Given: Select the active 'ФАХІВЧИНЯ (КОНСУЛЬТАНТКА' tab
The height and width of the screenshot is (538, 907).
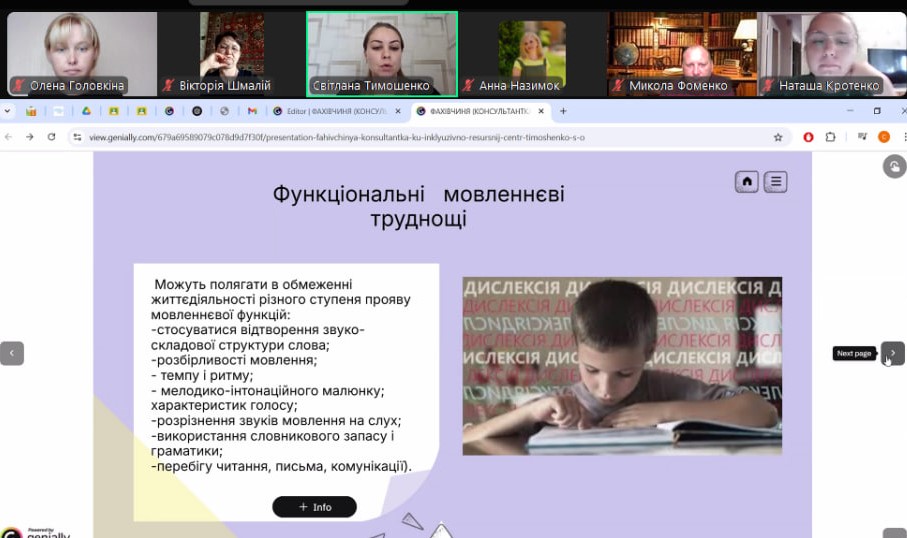Looking at the screenshot, I should [480, 111].
